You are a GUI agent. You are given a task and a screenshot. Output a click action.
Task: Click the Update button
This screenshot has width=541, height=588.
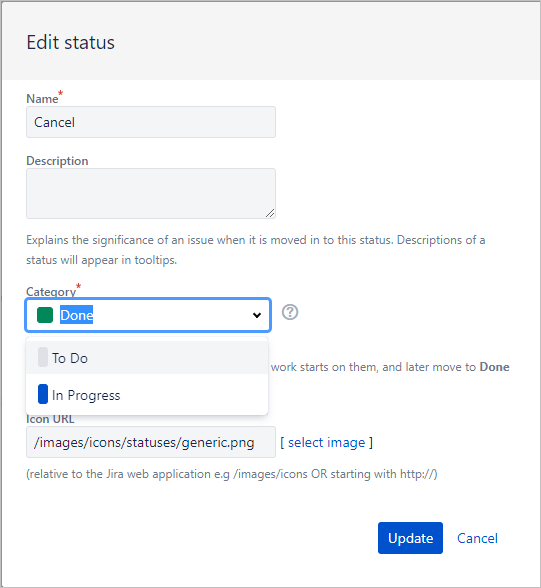coord(410,538)
